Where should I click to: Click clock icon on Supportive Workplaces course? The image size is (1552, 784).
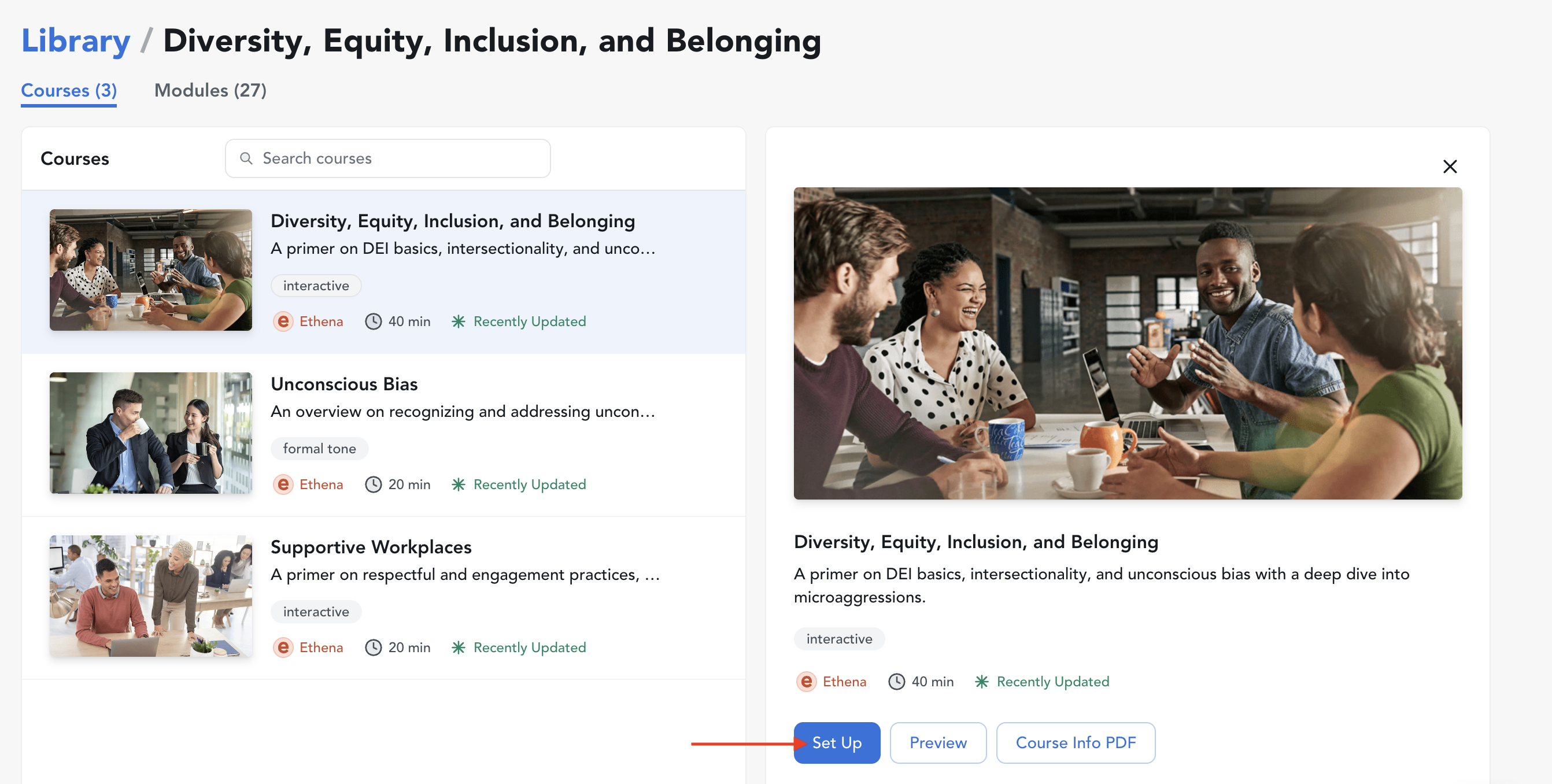[374, 647]
